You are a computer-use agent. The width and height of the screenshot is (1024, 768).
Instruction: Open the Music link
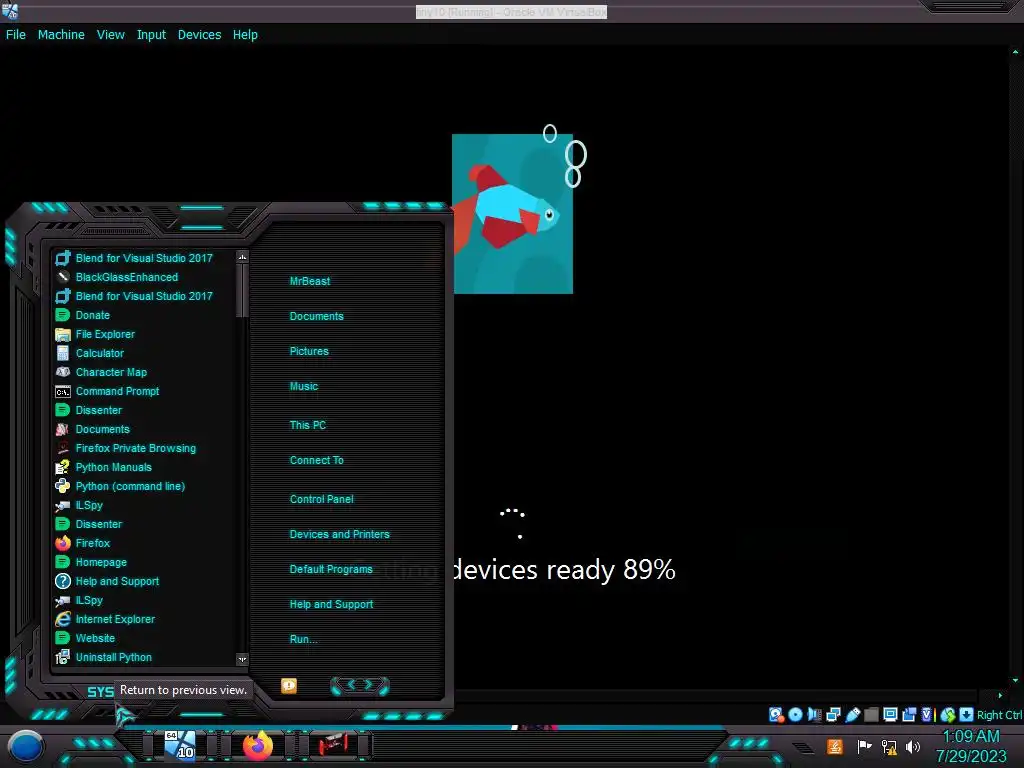click(x=304, y=386)
